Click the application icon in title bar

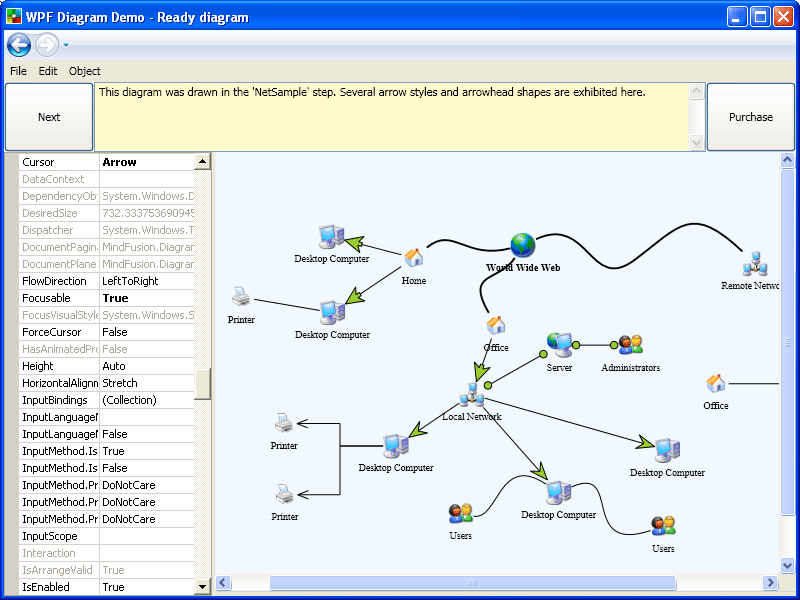click(14, 16)
